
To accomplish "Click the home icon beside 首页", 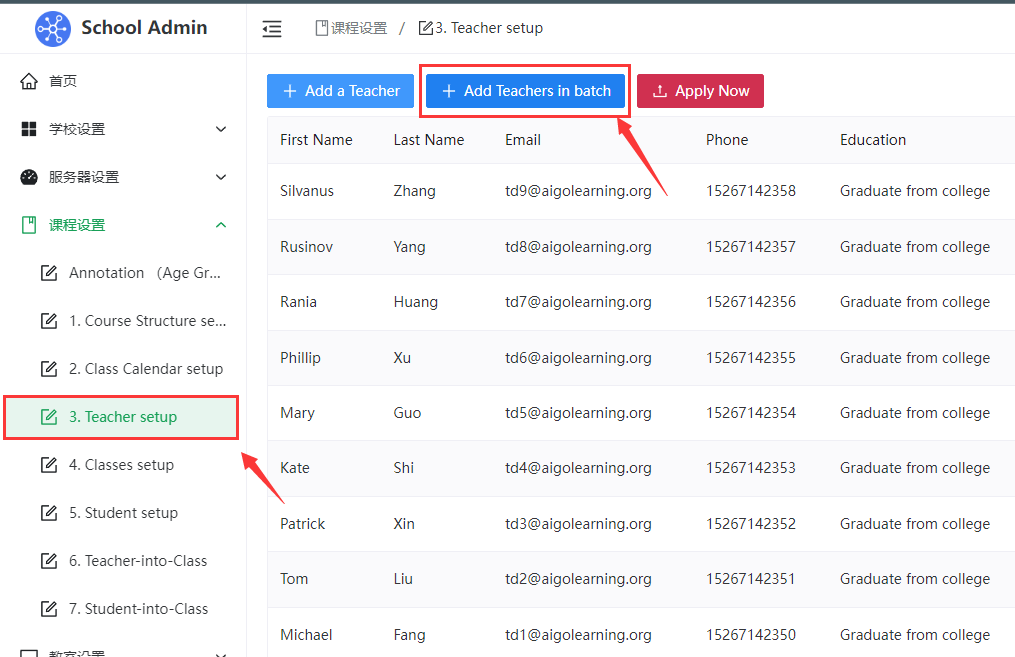I will point(29,81).
